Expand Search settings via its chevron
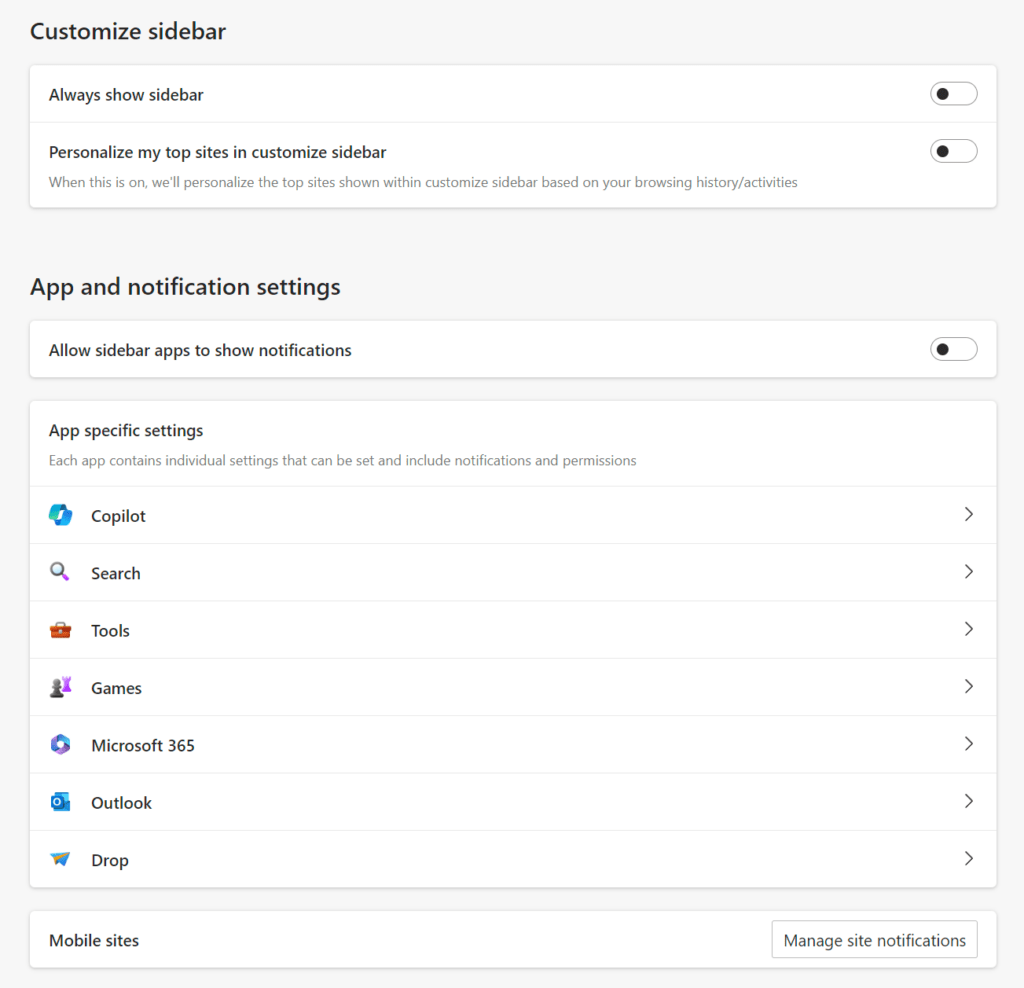Screen dimensions: 1024x988 pos(968,572)
